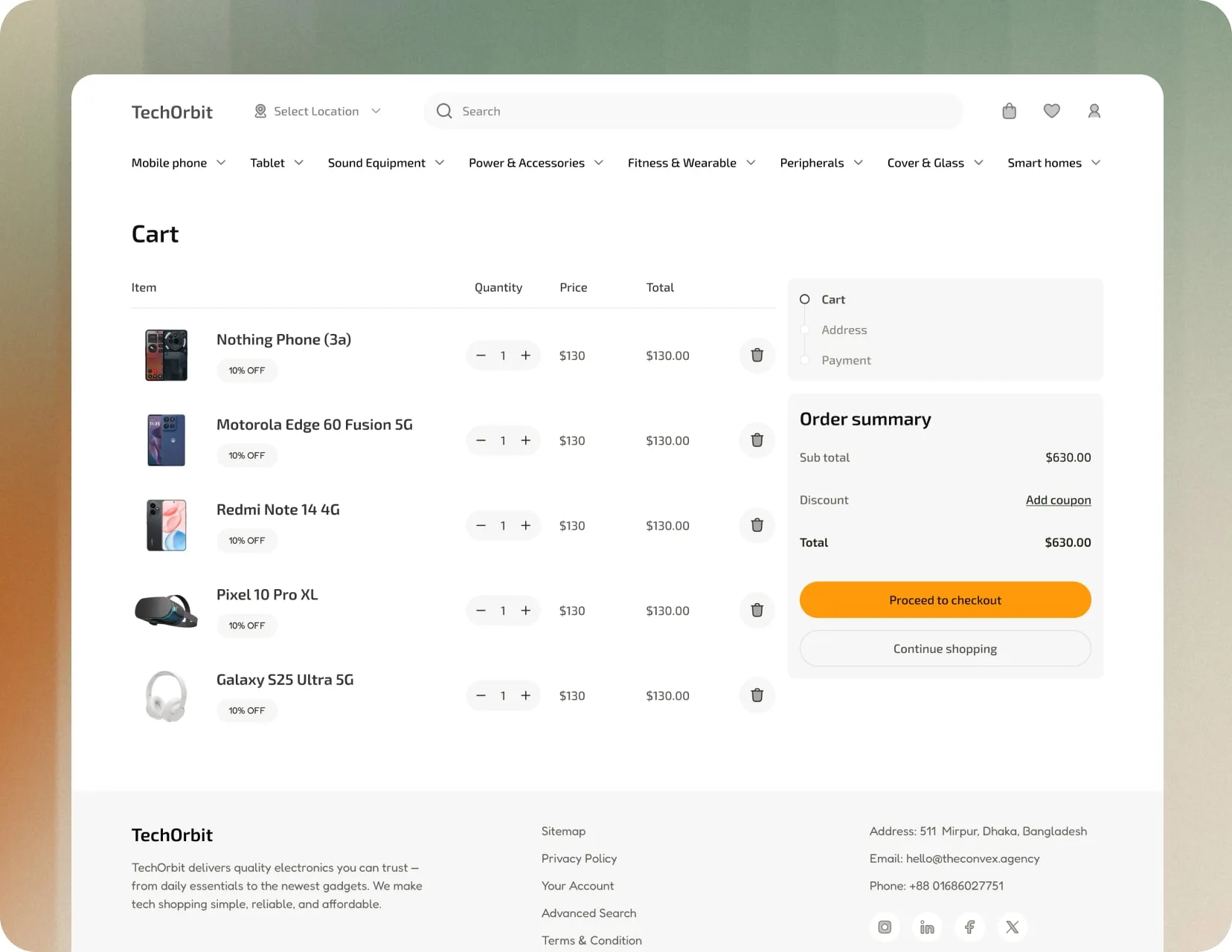Click Proceed to checkout button
The width and height of the screenshot is (1232, 952).
pyautogui.click(x=945, y=600)
